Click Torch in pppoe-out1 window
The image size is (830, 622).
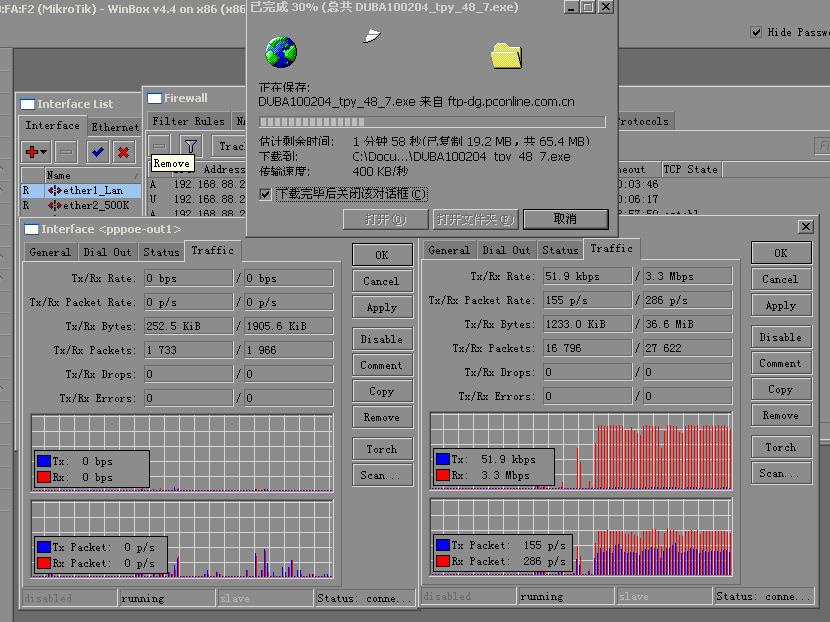pos(382,449)
